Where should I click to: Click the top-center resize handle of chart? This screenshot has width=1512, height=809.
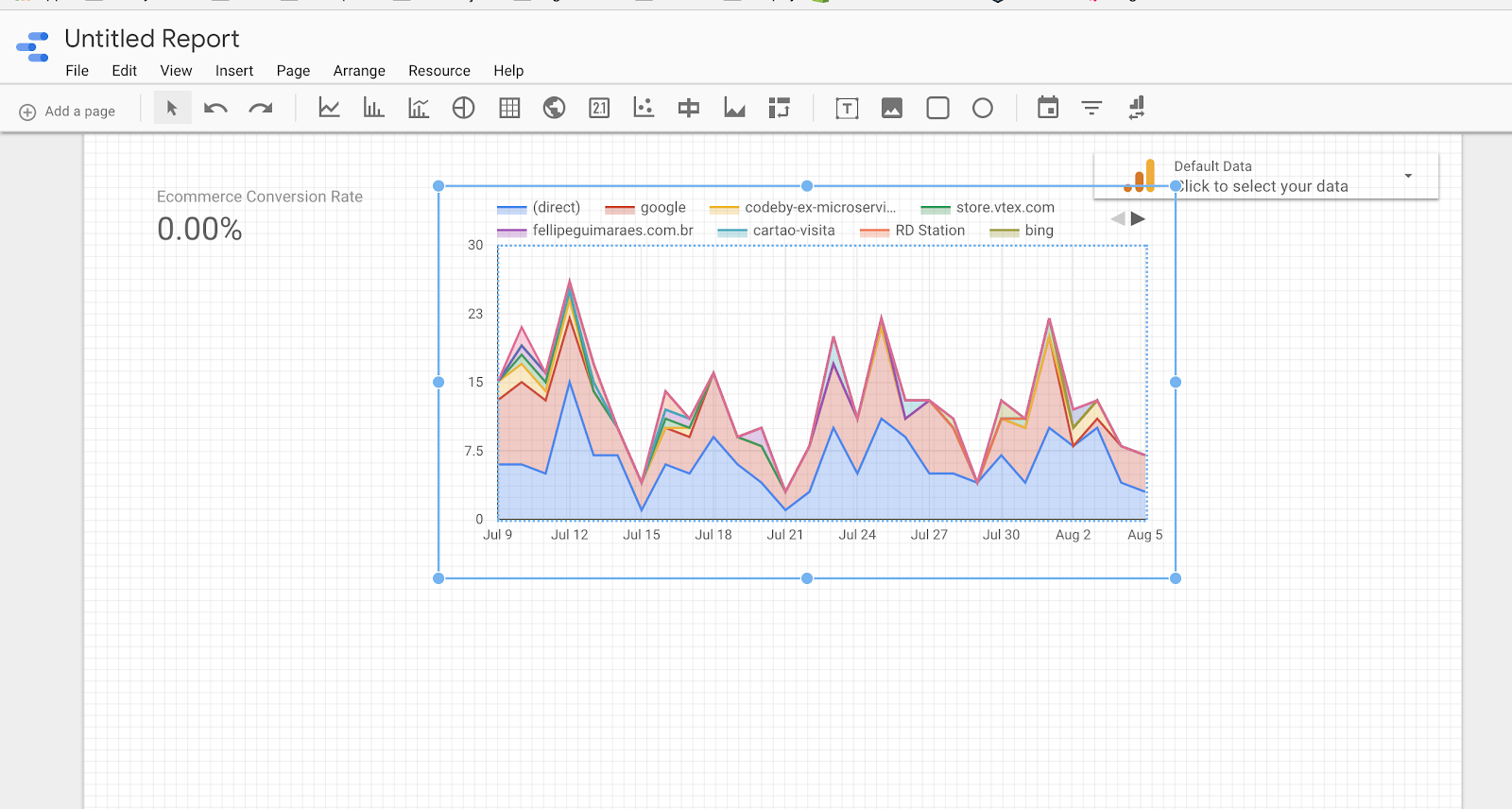807,186
